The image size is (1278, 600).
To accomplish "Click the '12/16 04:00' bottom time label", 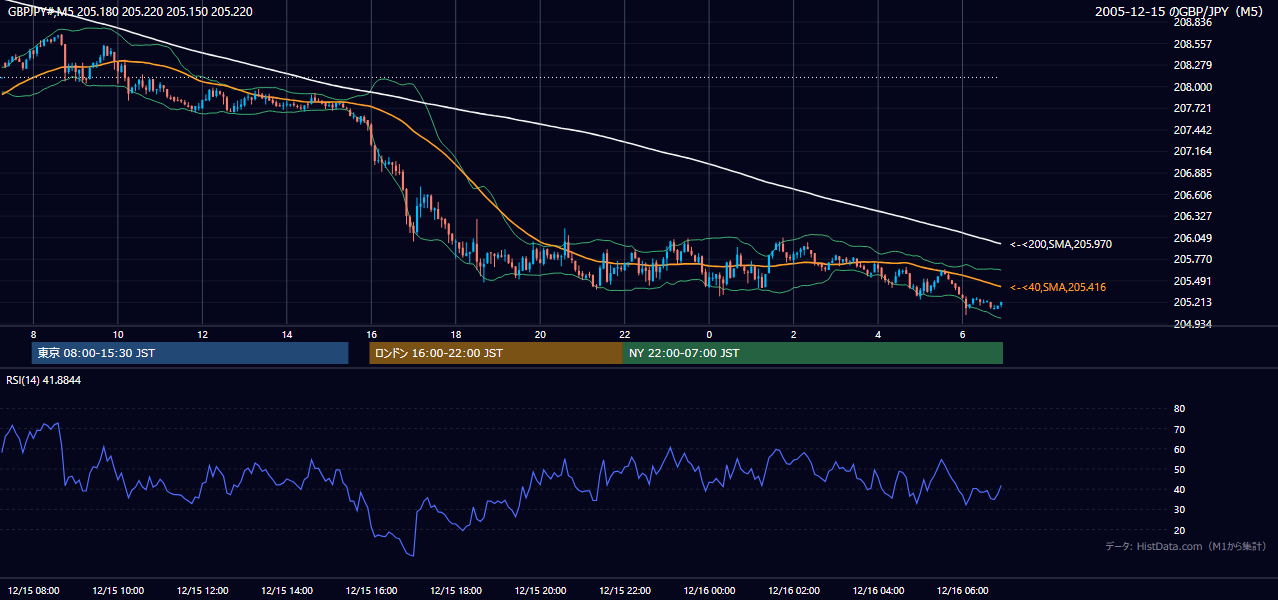I will (878, 590).
